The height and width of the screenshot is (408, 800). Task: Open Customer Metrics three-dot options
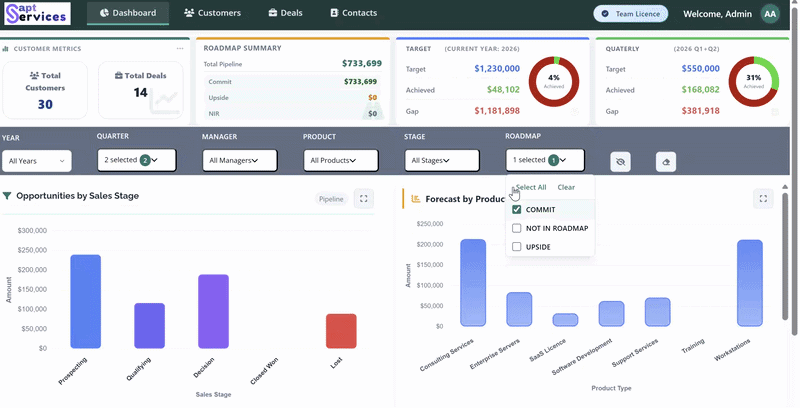tap(180, 49)
